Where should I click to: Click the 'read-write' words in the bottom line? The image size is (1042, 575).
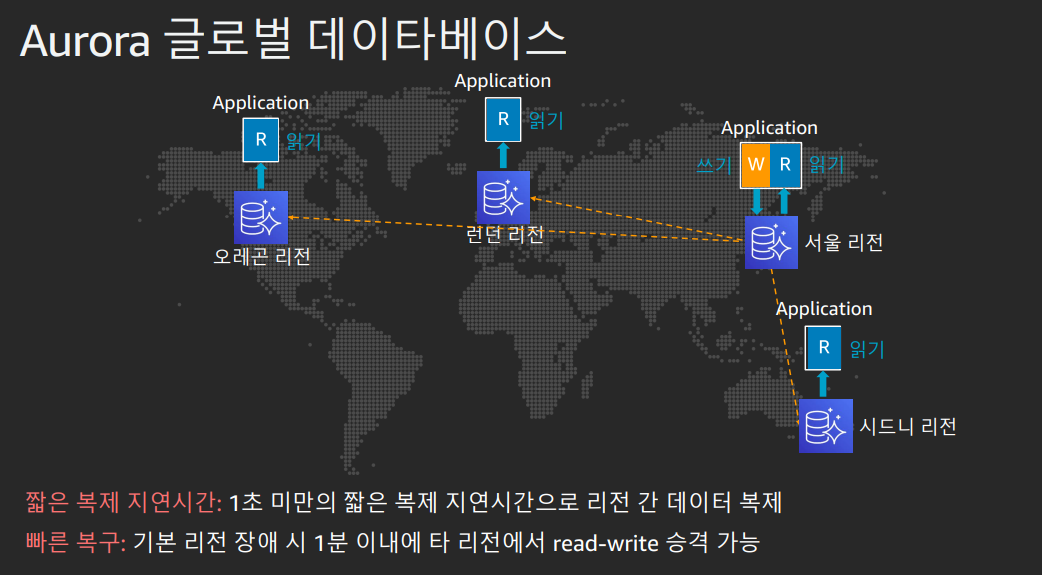605,543
